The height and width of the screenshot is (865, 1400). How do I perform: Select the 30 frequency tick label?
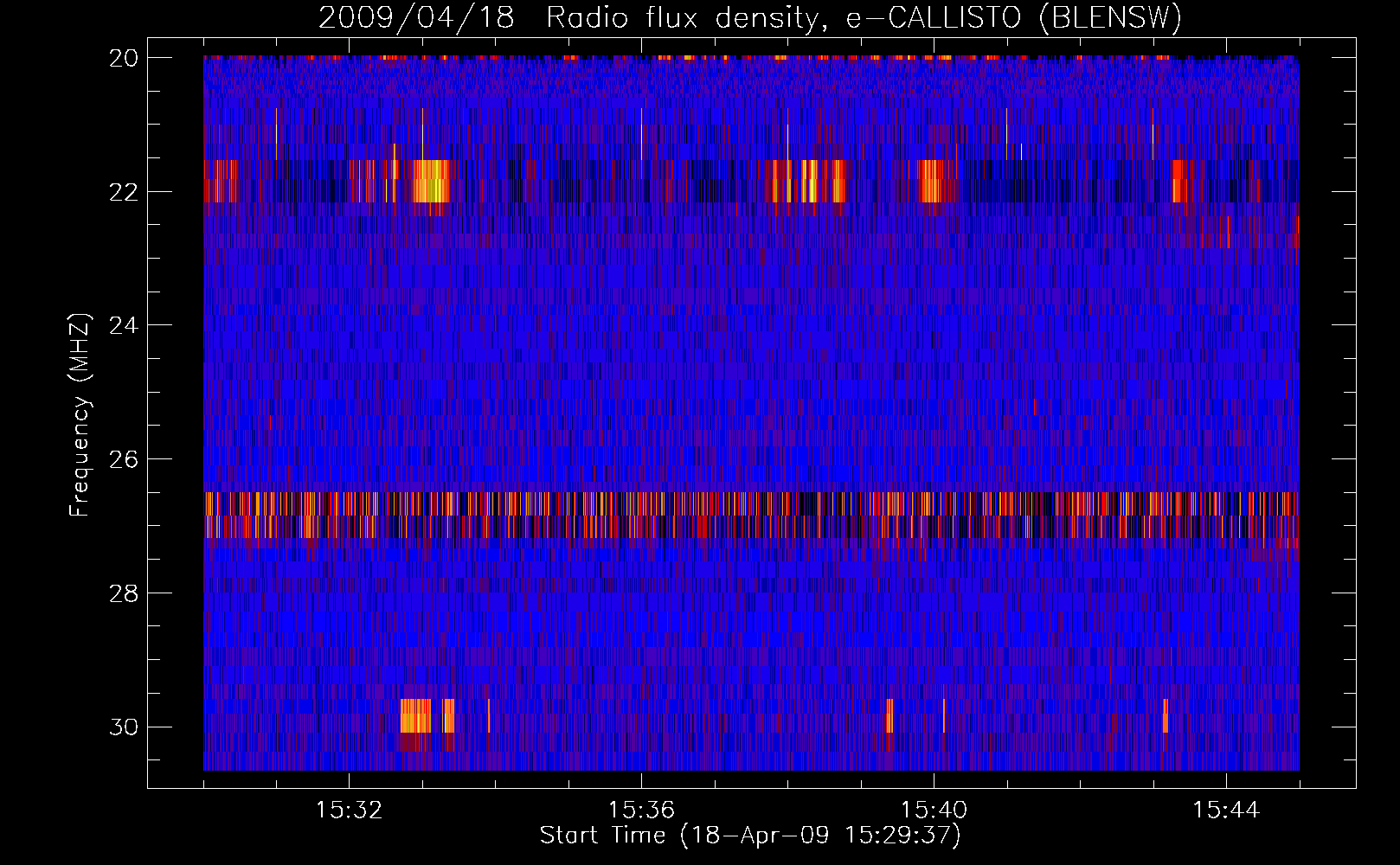pos(124,727)
